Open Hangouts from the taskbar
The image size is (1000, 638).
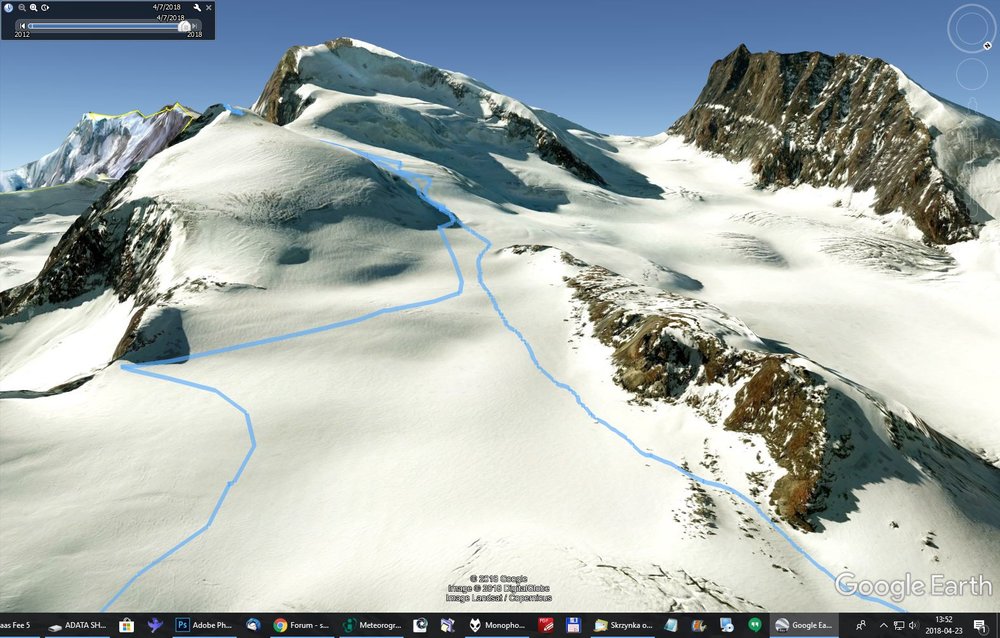click(x=754, y=625)
